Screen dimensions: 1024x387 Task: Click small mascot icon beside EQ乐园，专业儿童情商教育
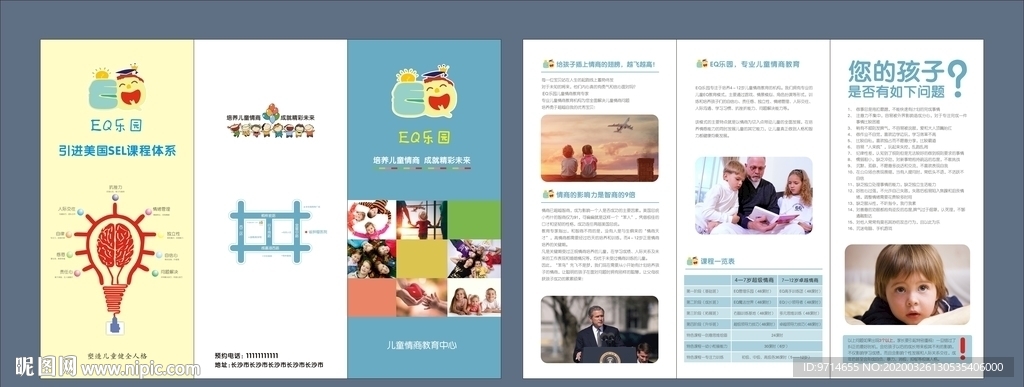[701, 64]
